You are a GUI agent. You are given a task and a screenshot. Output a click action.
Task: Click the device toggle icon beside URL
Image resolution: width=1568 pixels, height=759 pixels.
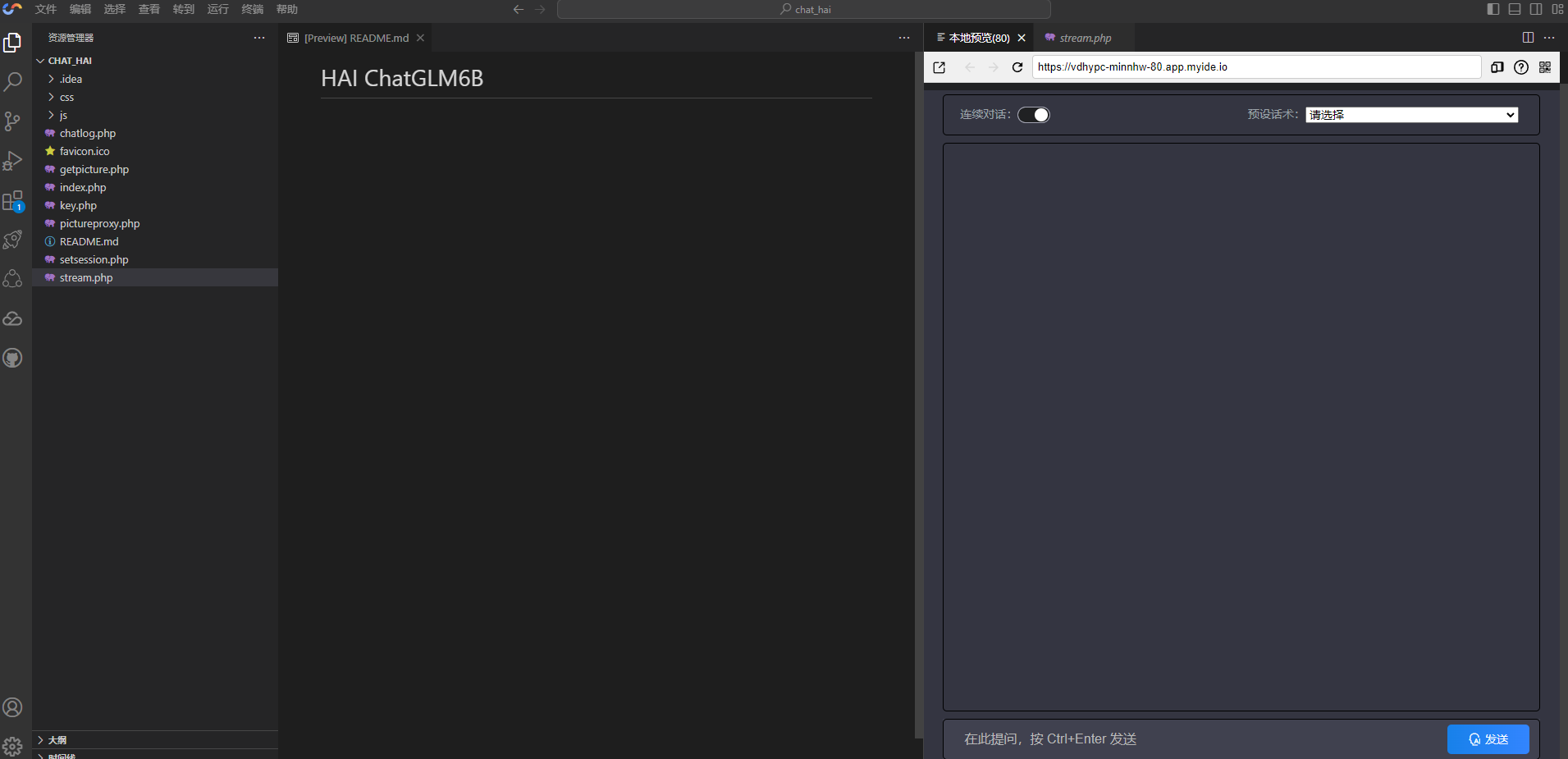click(1497, 67)
